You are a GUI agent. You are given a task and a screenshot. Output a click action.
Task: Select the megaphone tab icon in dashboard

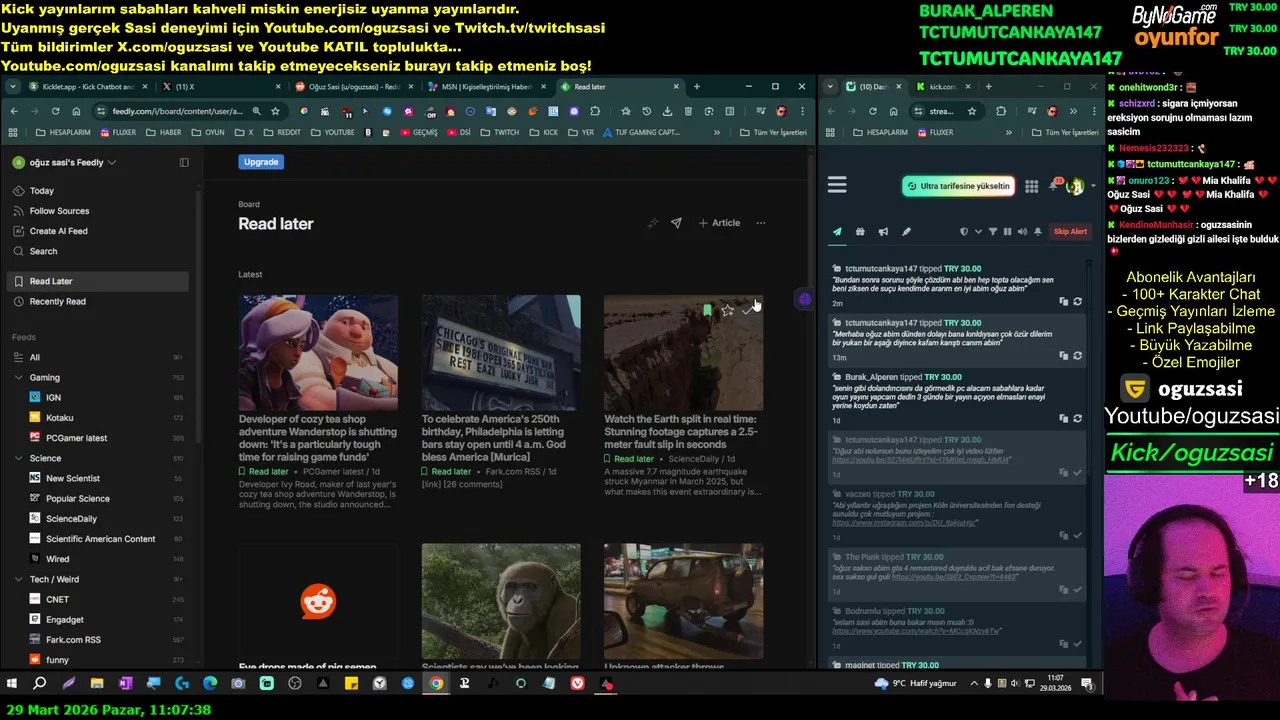coord(883,232)
